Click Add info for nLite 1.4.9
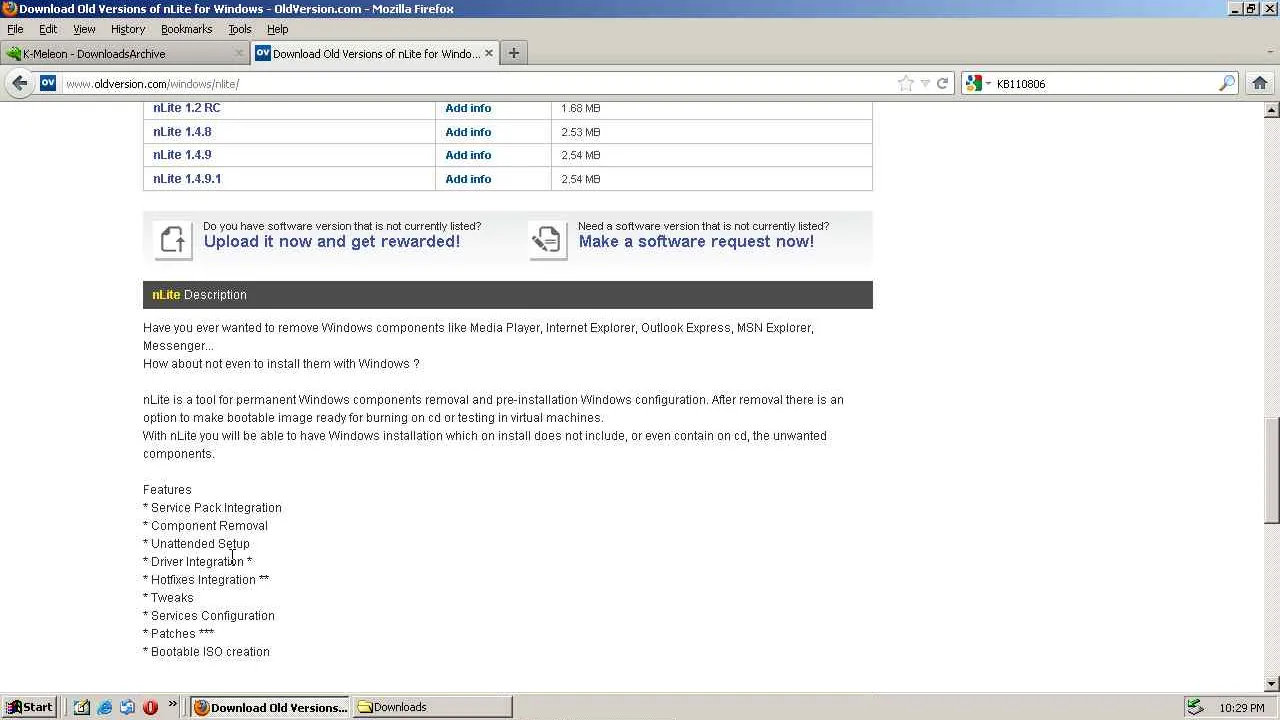 pyautogui.click(x=468, y=155)
